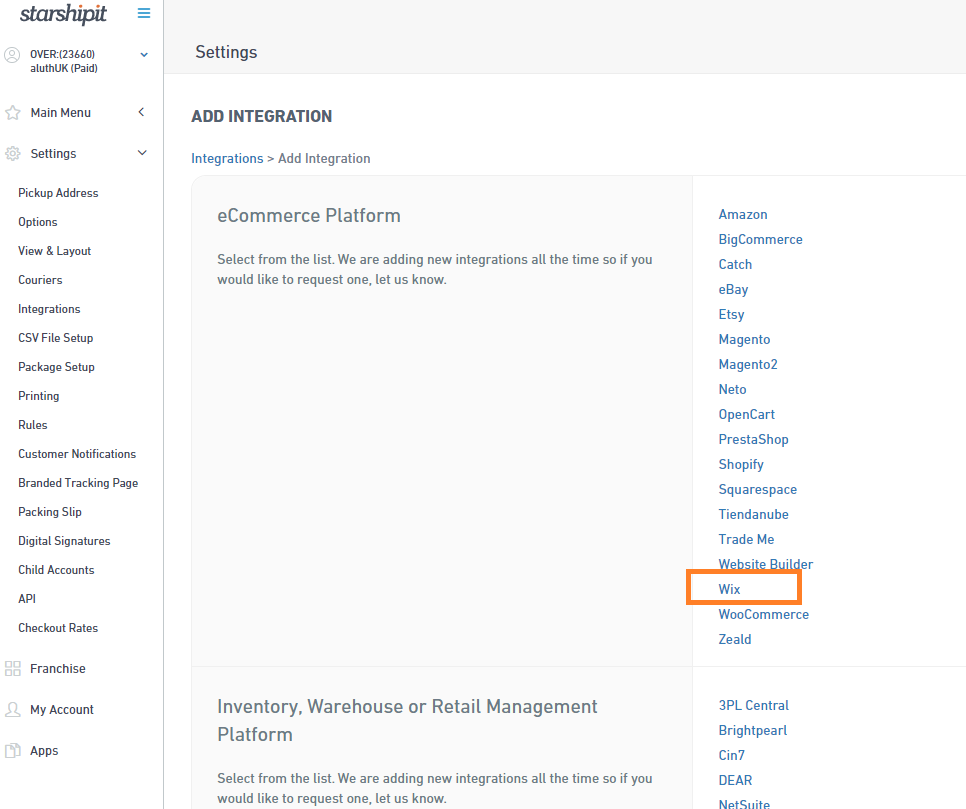Click the My Account person icon

click(x=12, y=709)
